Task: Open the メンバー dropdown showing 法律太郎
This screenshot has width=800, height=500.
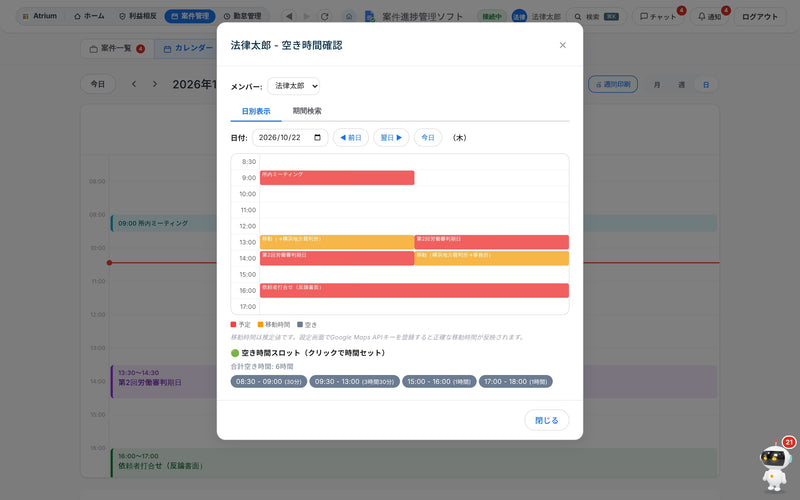Action: pyautogui.click(x=293, y=86)
